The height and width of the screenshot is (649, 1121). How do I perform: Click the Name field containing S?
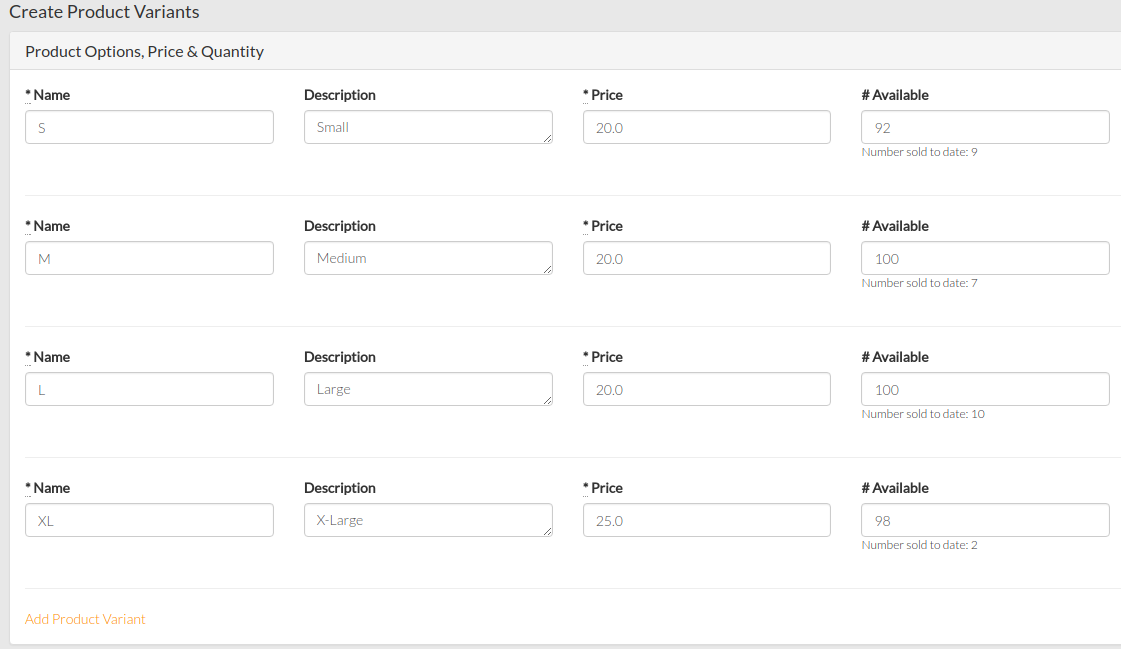tap(149, 127)
